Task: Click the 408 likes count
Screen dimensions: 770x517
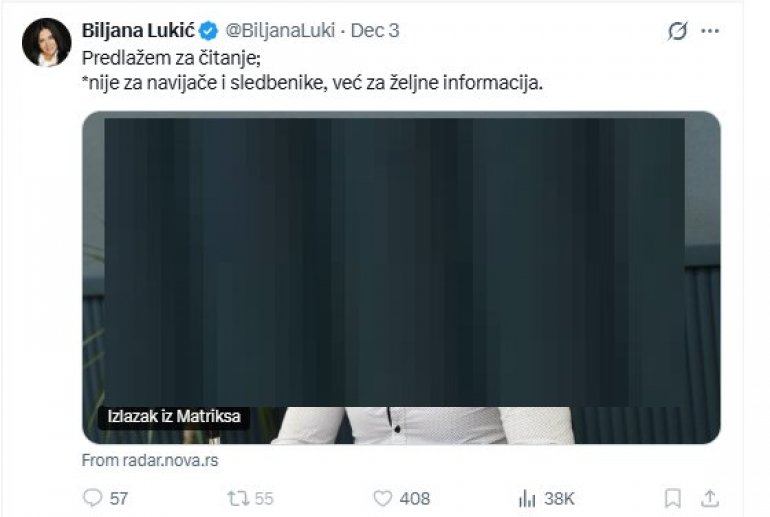Action: tap(414, 499)
